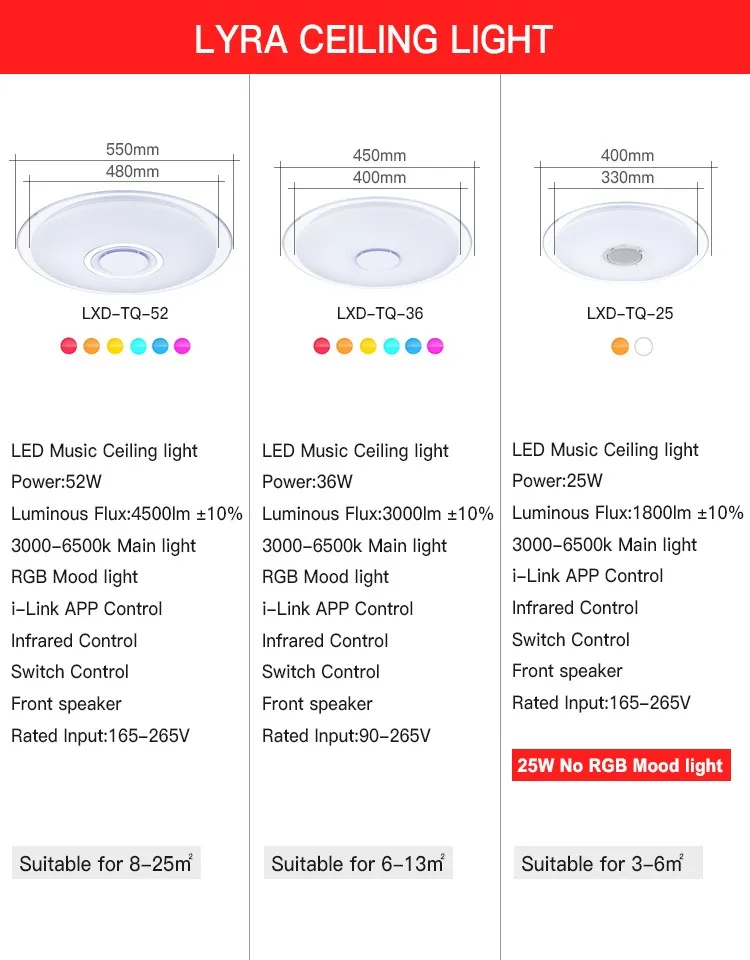Click the 'Suitable for 3-6m²' label
The image size is (750, 960).
608,863
